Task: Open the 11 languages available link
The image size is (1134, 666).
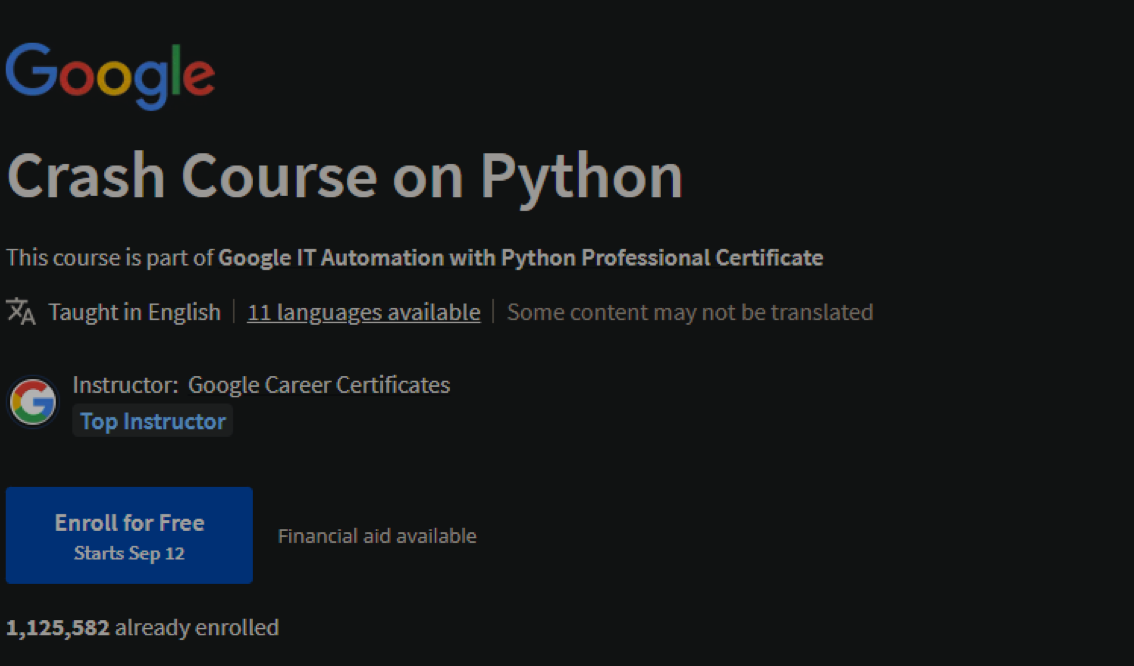Action: pyautogui.click(x=364, y=312)
